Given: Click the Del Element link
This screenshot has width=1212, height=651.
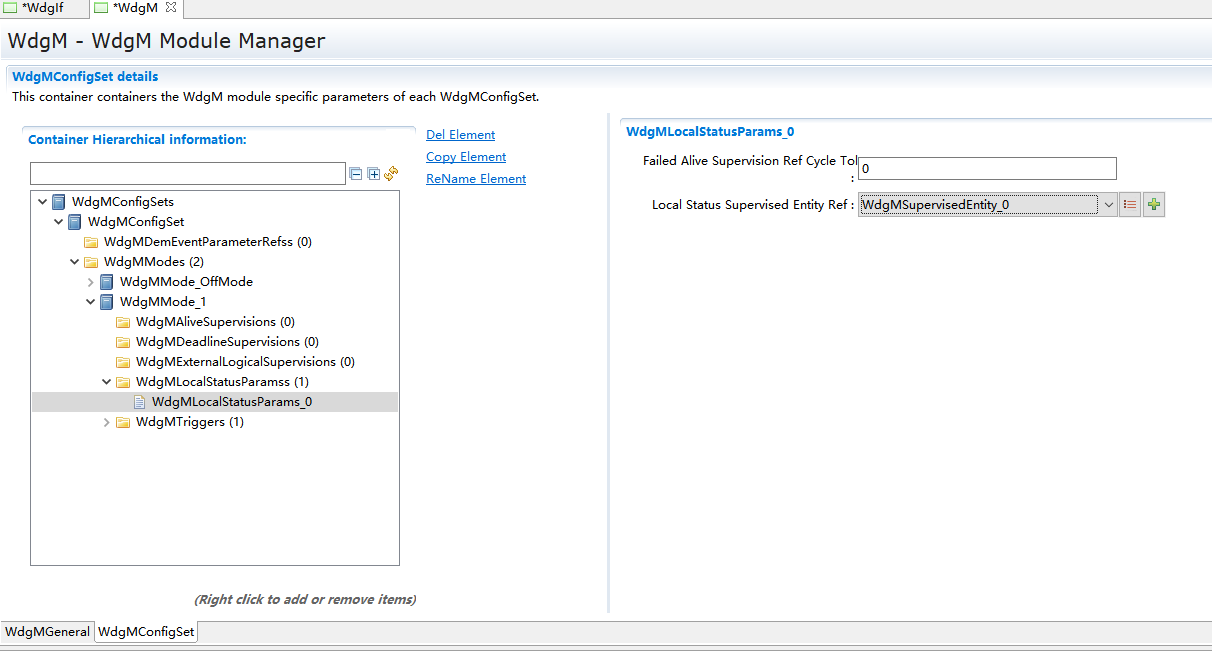Looking at the screenshot, I should (x=460, y=135).
